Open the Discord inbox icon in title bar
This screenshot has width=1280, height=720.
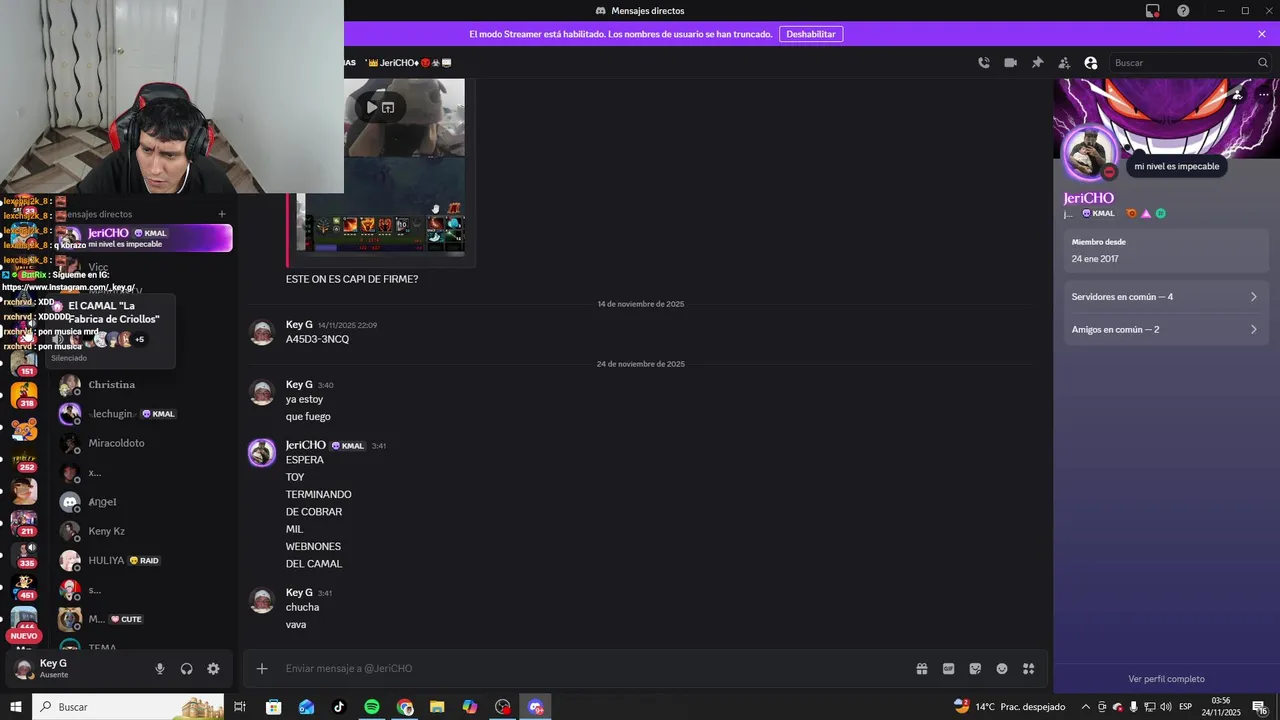tap(1153, 11)
